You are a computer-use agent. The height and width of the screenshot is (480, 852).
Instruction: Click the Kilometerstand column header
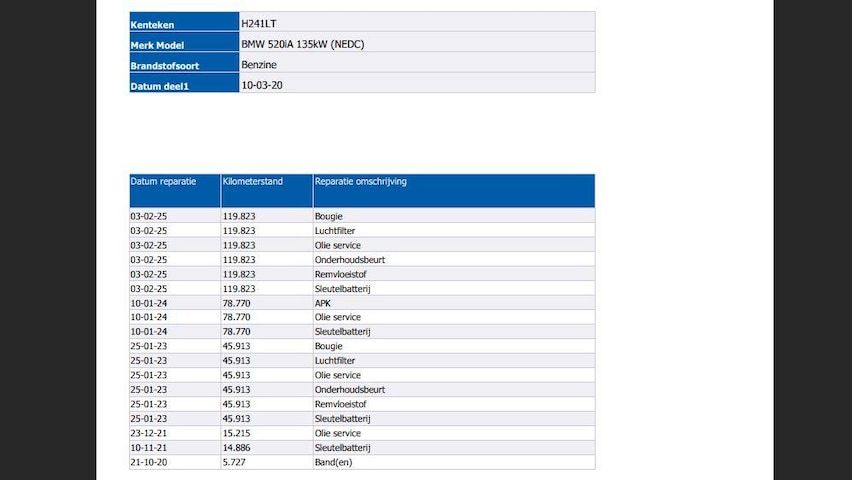coord(267,191)
